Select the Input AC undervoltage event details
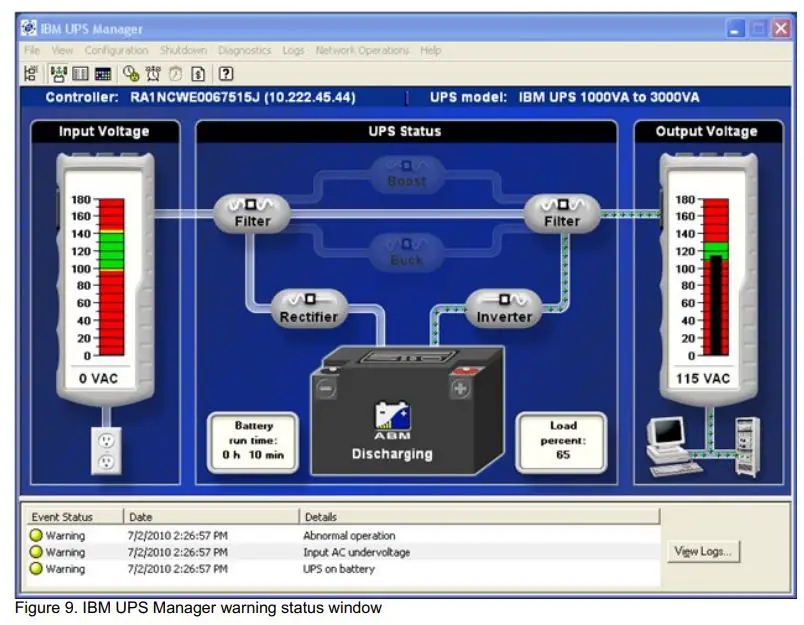The height and width of the screenshot is (625, 804). point(357,552)
